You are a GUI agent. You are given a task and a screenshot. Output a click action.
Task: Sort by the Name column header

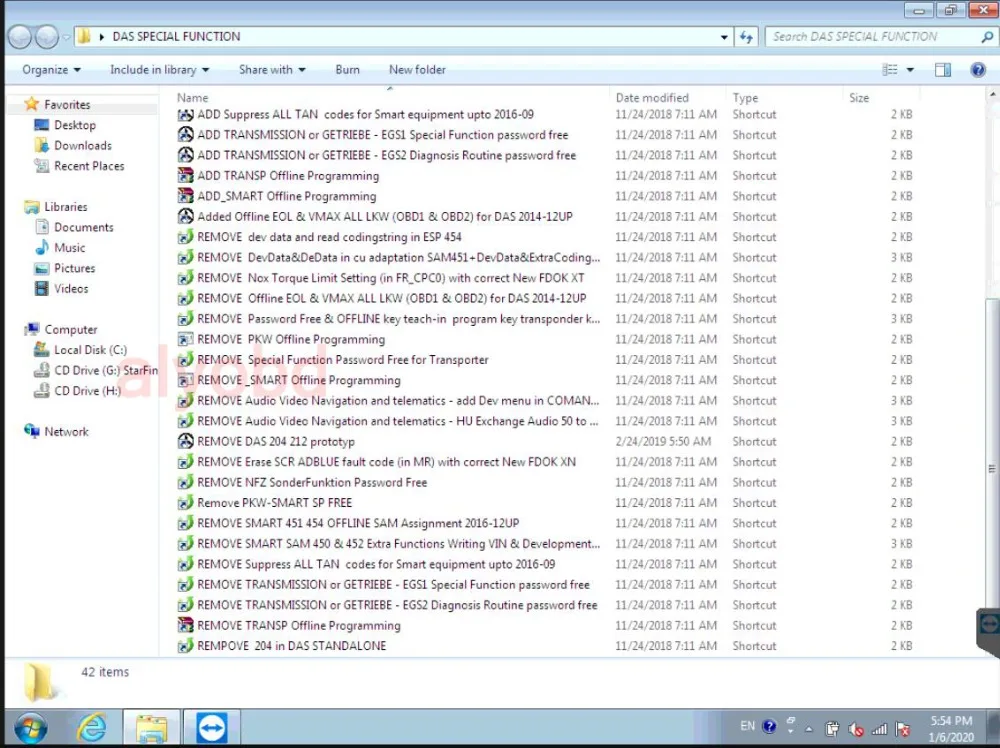click(193, 98)
